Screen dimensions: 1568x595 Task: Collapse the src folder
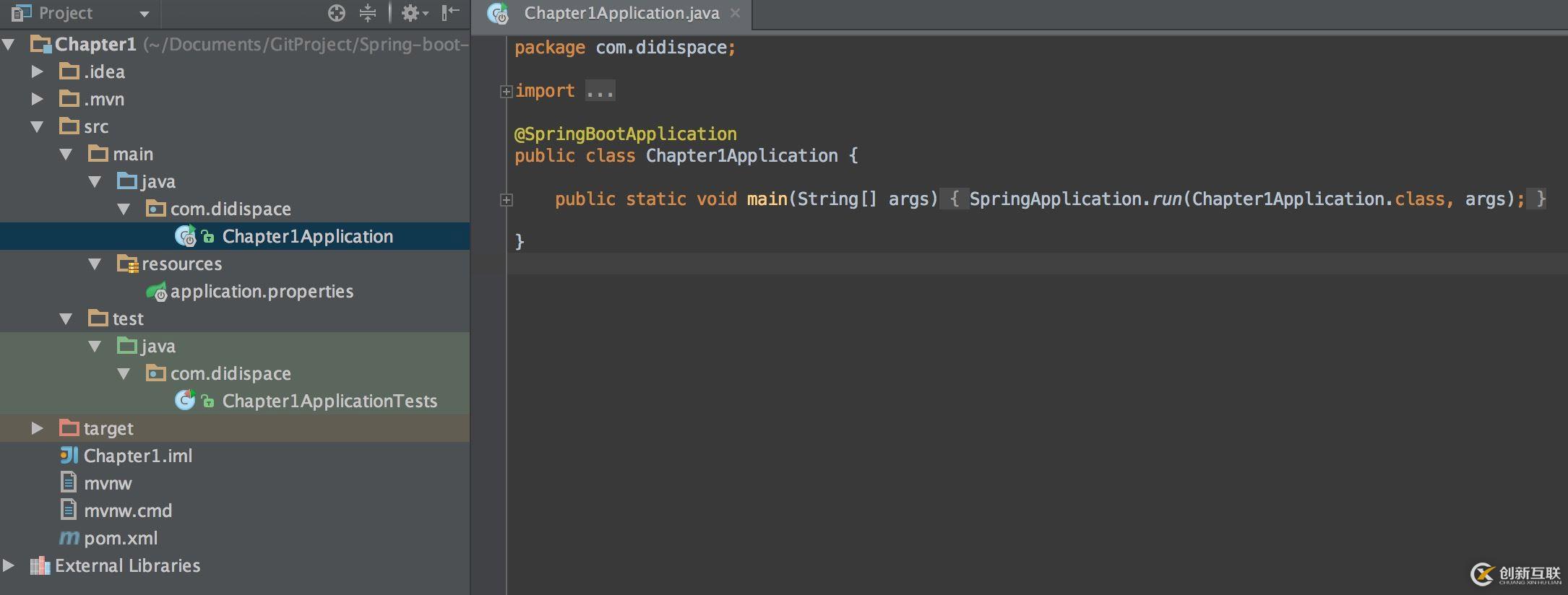[x=38, y=126]
